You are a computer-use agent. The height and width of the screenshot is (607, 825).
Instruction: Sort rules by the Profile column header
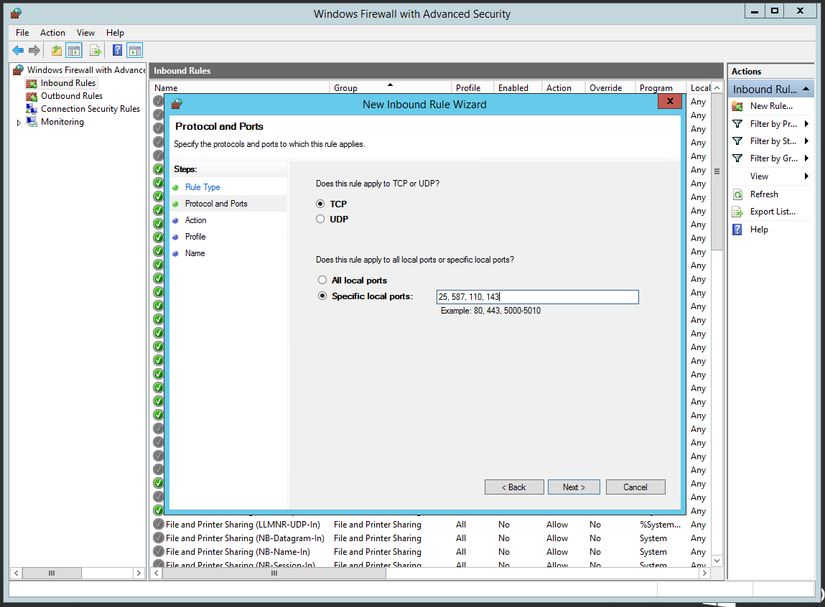click(473, 88)
